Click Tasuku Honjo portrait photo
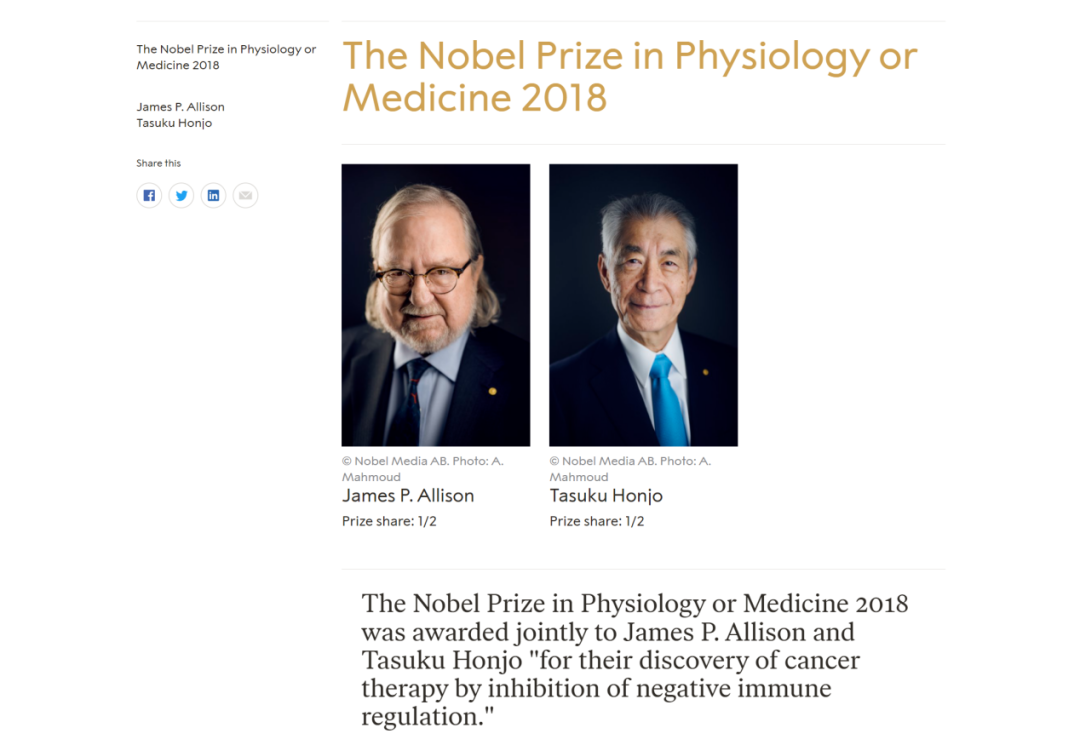Viewport: 1080px width, 745px height. tap(643, 305)
